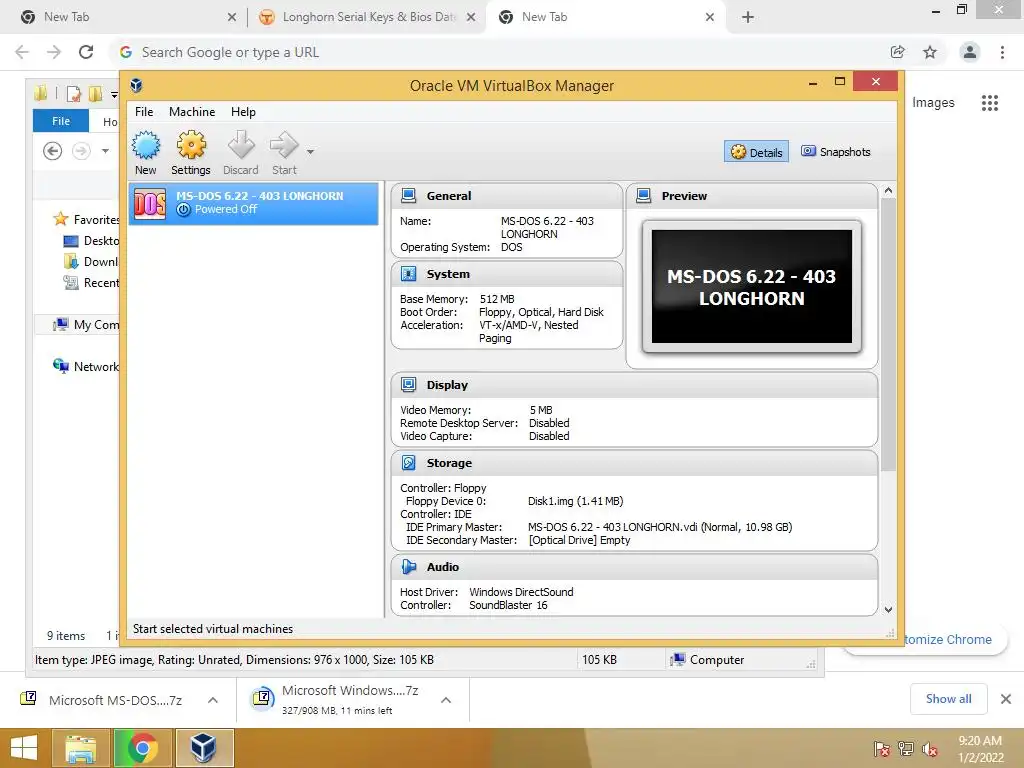The image size is (1024, 768).
Task: Select the MS-DOS 6.22 - 403 LONGHORN machine
Action: (x=253, y=203)
